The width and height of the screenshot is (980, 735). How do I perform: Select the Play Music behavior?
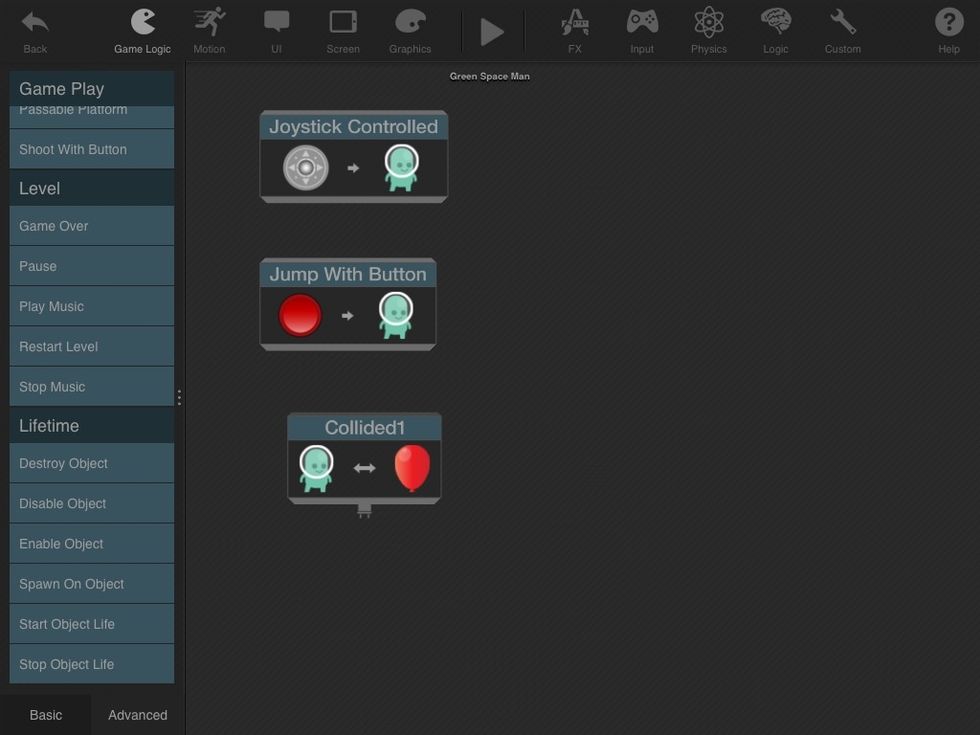point(92,306)
